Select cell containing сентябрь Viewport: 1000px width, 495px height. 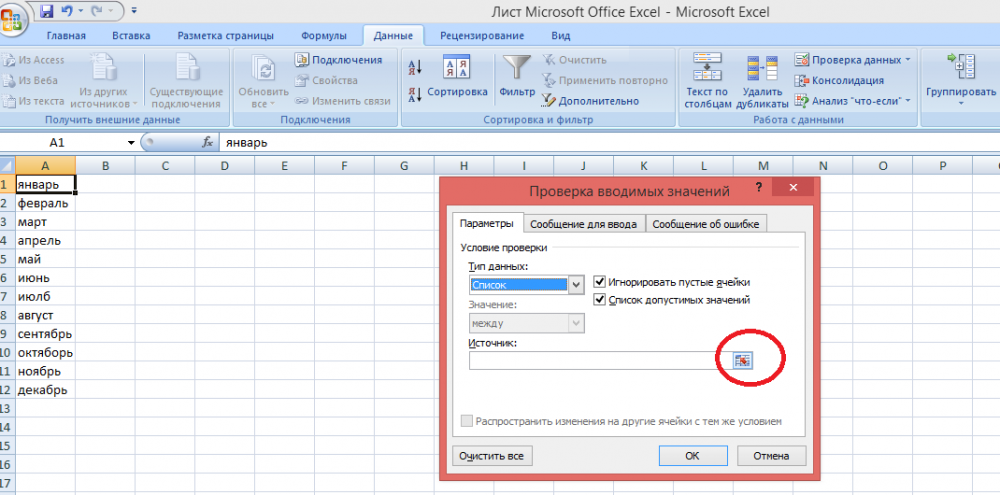coord(44,334)
